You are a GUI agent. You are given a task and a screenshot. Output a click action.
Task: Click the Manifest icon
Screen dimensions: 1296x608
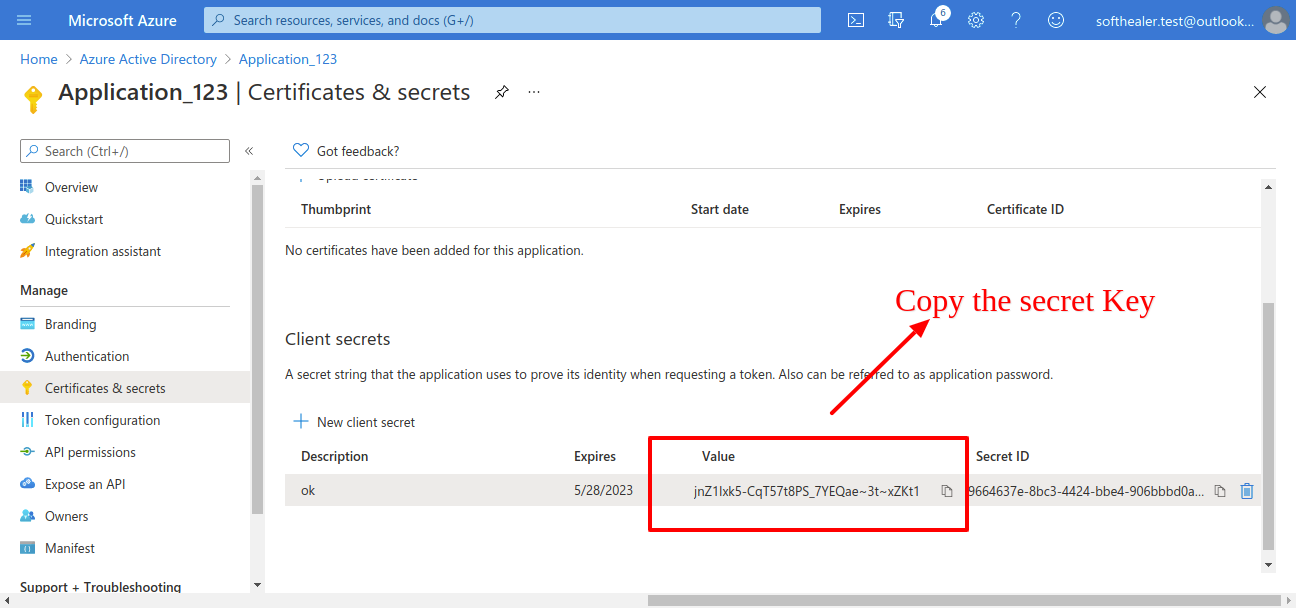27,548
